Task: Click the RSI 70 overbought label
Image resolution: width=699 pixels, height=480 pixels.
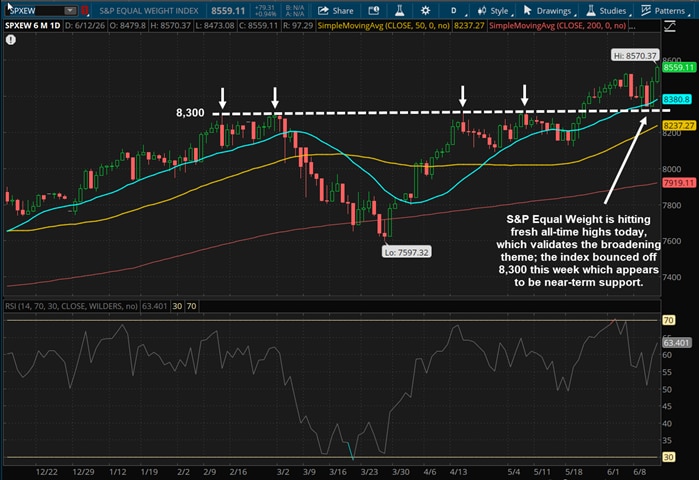Action: click(x=191, y=306)
